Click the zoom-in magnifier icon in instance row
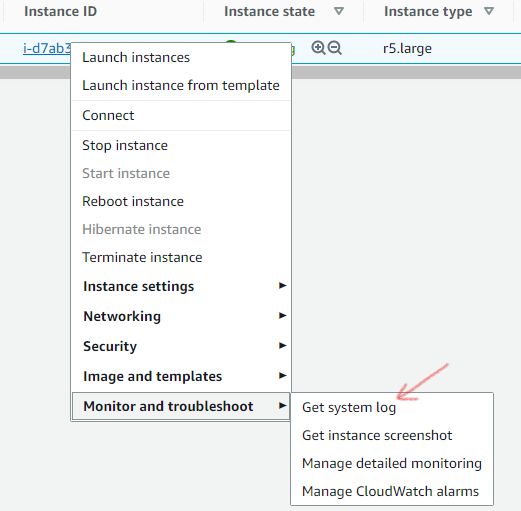Viewport: 521px width, 511px height. point(318,48)
